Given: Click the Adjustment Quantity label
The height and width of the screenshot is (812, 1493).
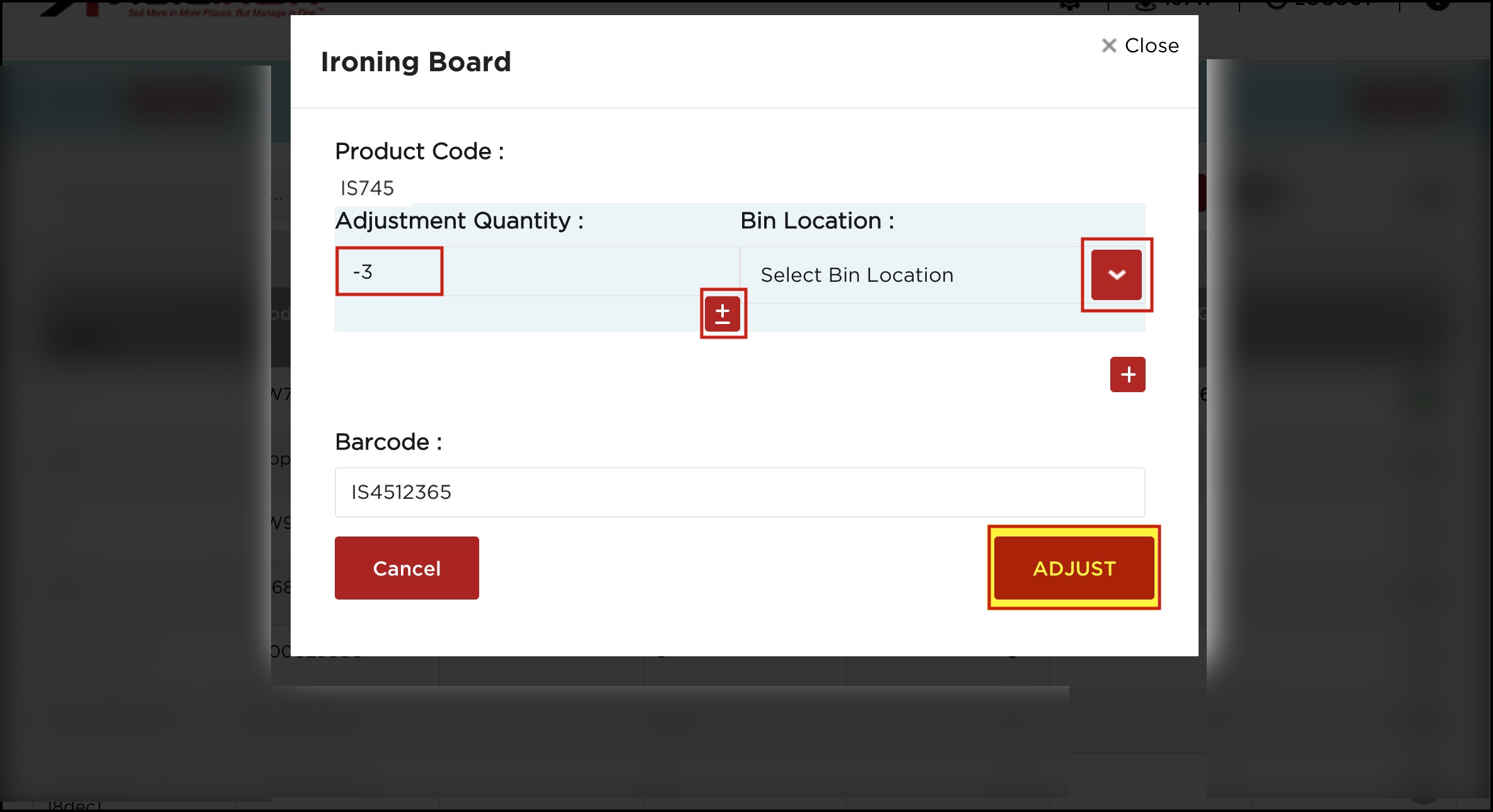Looking at the screenshot, I should point(459,221).
